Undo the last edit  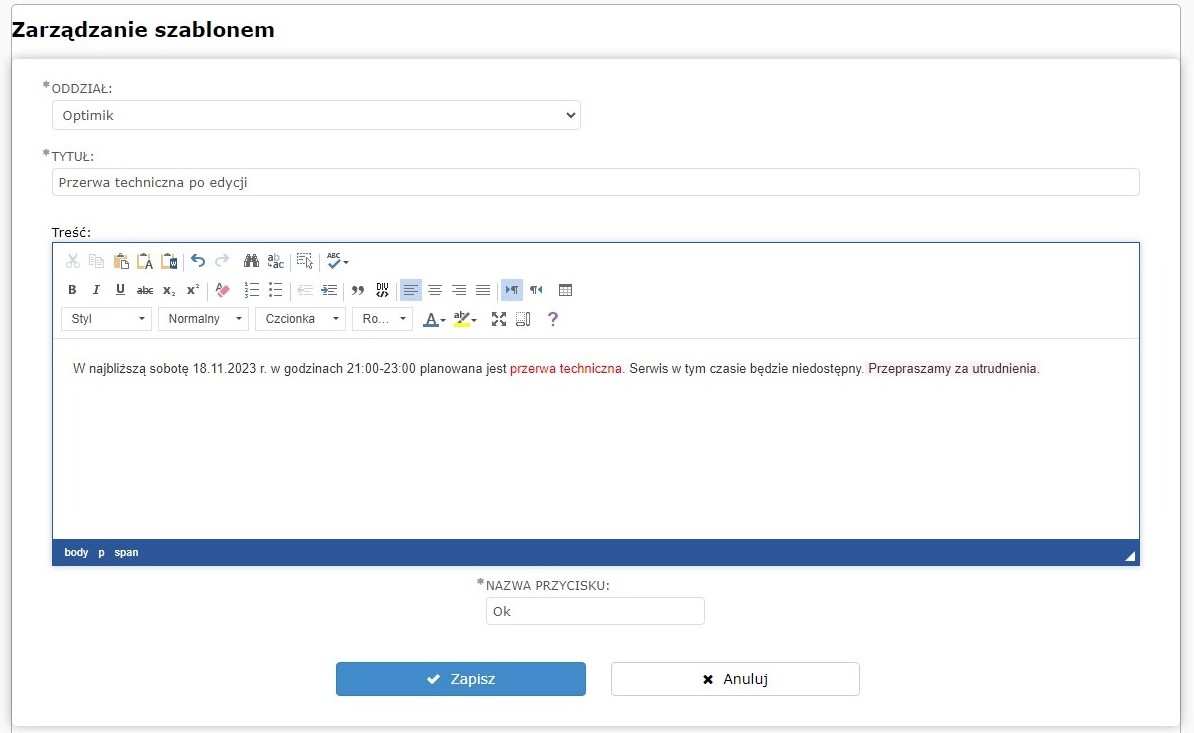[198, 261]
